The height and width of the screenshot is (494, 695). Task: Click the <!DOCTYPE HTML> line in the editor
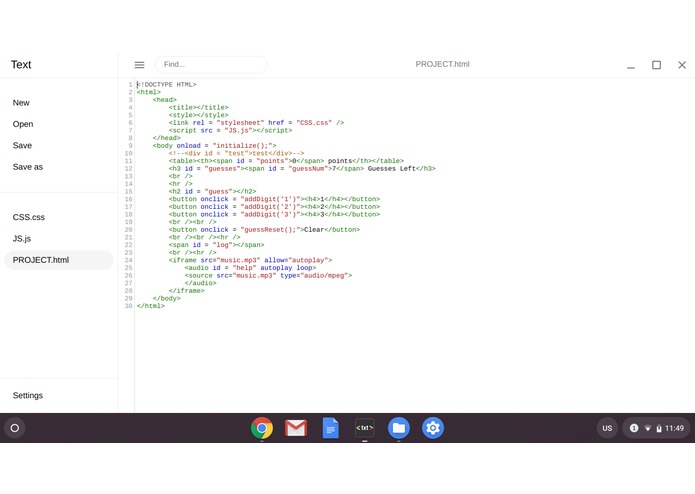(x=167, y=85)
